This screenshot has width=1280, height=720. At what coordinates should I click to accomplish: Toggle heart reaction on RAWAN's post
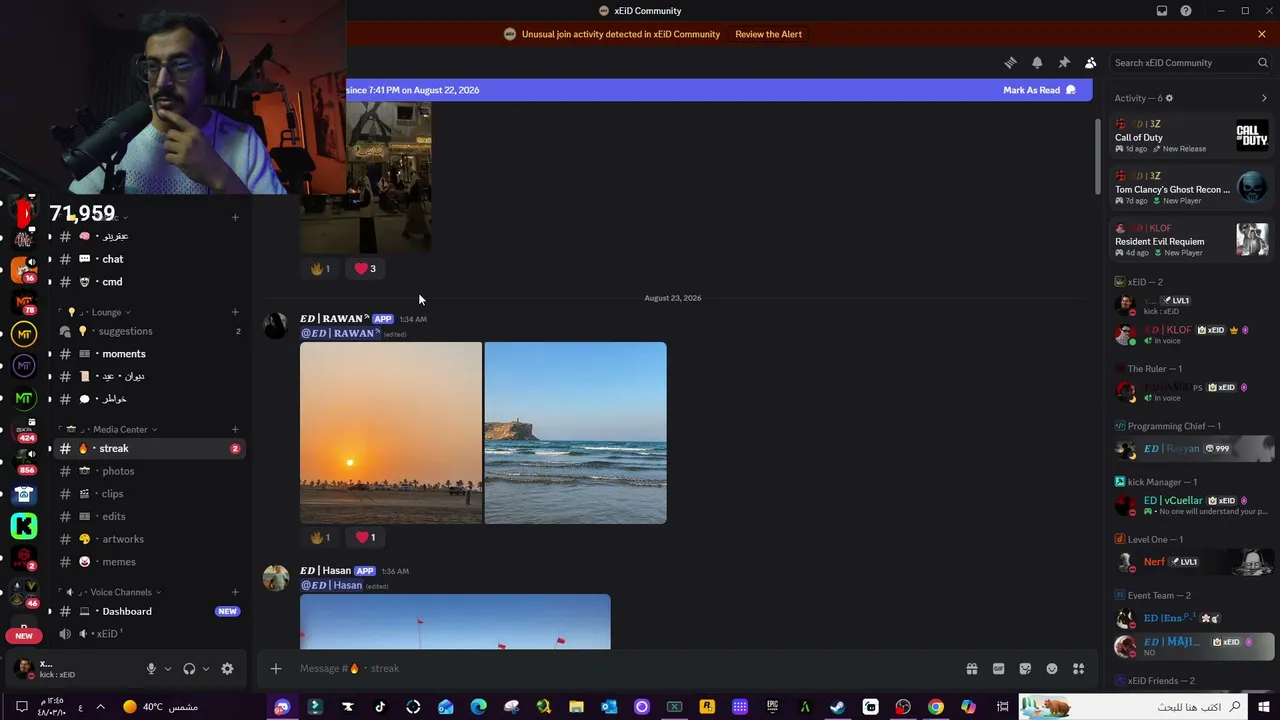365,537
